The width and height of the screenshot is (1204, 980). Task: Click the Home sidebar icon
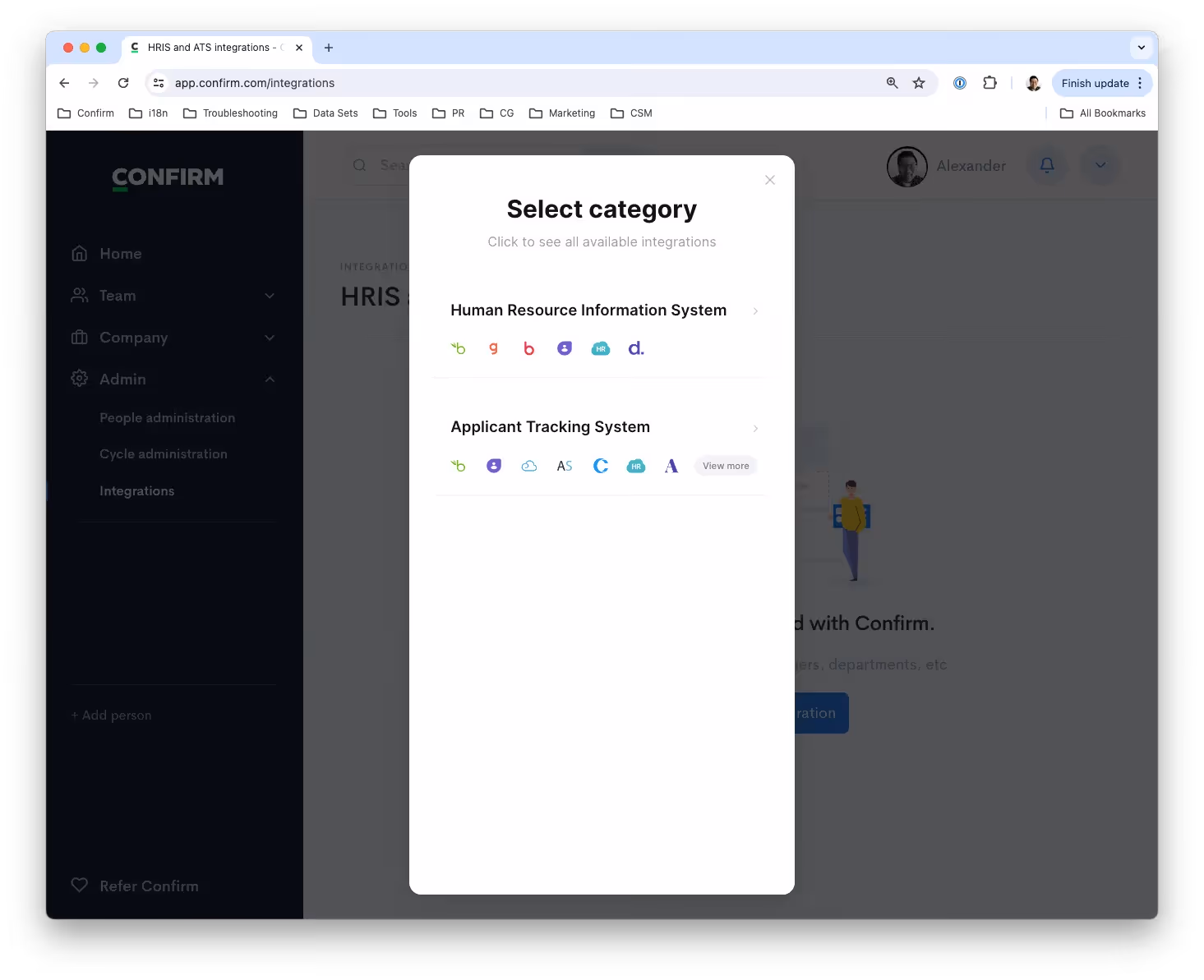click(79, 254)
